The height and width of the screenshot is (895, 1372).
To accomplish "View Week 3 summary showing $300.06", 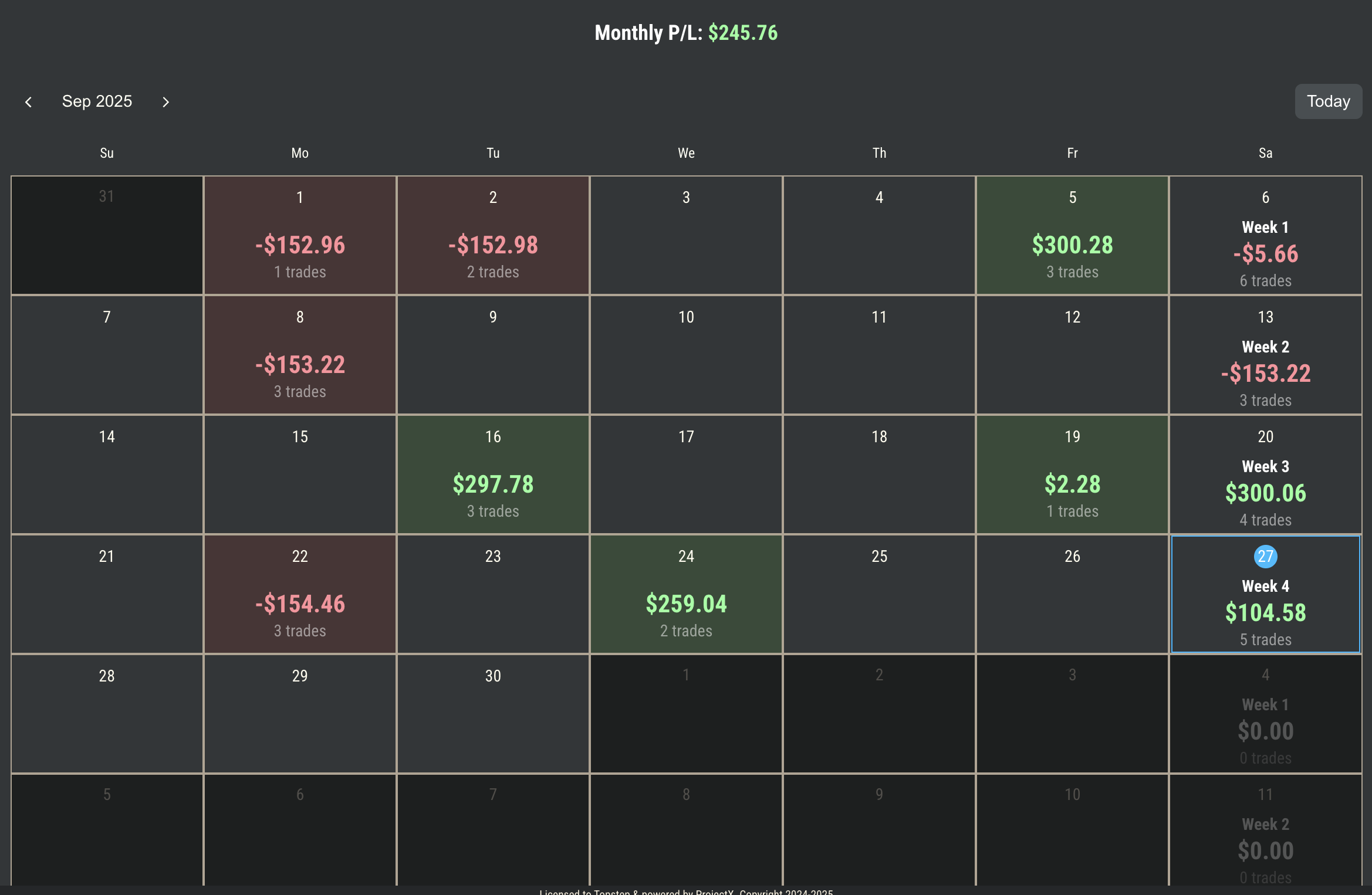I will tap(1265, 493).
